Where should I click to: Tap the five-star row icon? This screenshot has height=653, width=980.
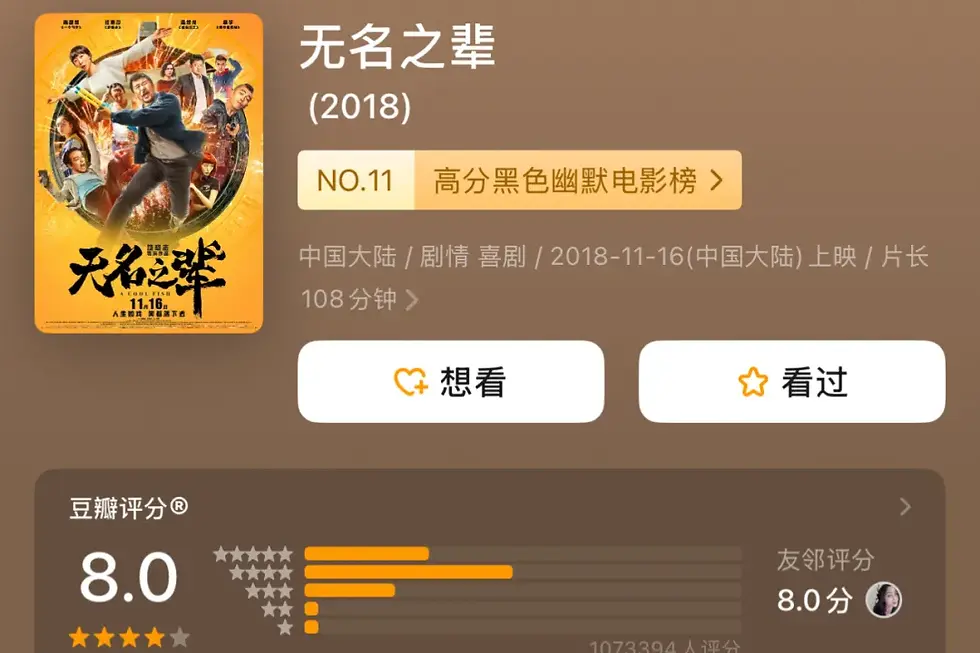point(253,554)
